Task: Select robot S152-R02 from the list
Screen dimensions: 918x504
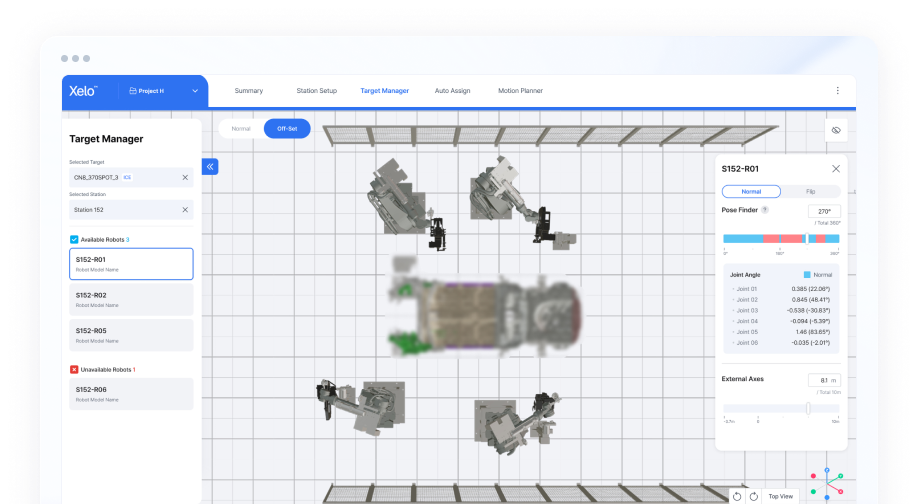Action: [131, 299]
